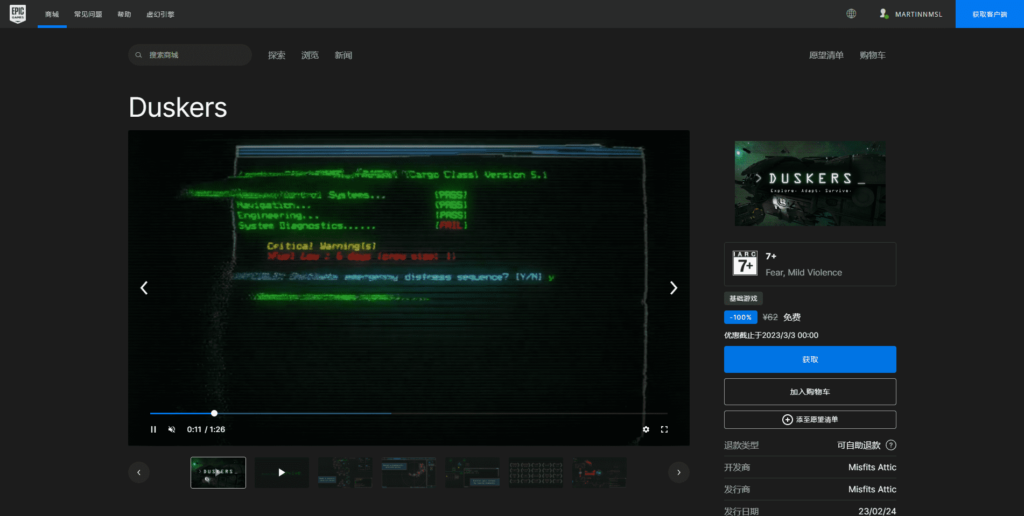Viewport: 1024px width, 516px height.
Task: Select the thumbnail with play icon
Action: [x=281, y=472]
